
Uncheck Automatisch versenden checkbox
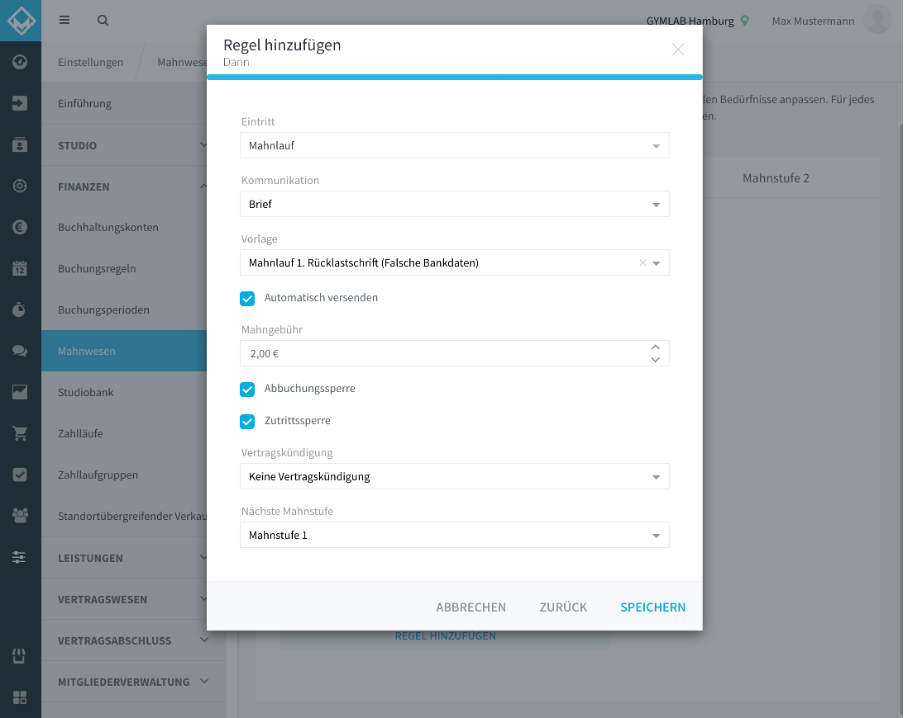[247, 298]
